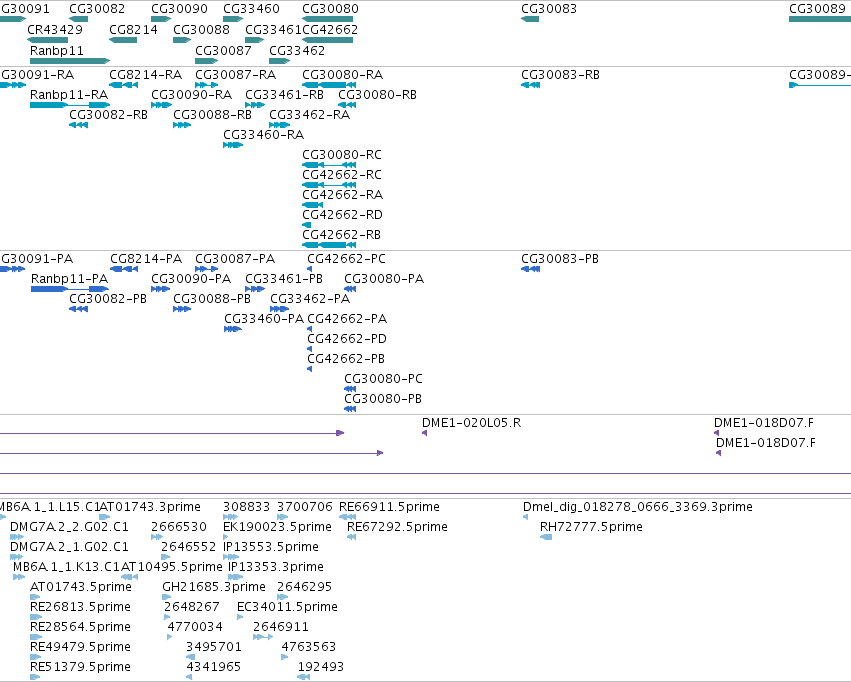The width and height of the screenshot is (851, 682).
Task: Select the CG33460 gene label in the top track
Action: click(x=251, y=9)
